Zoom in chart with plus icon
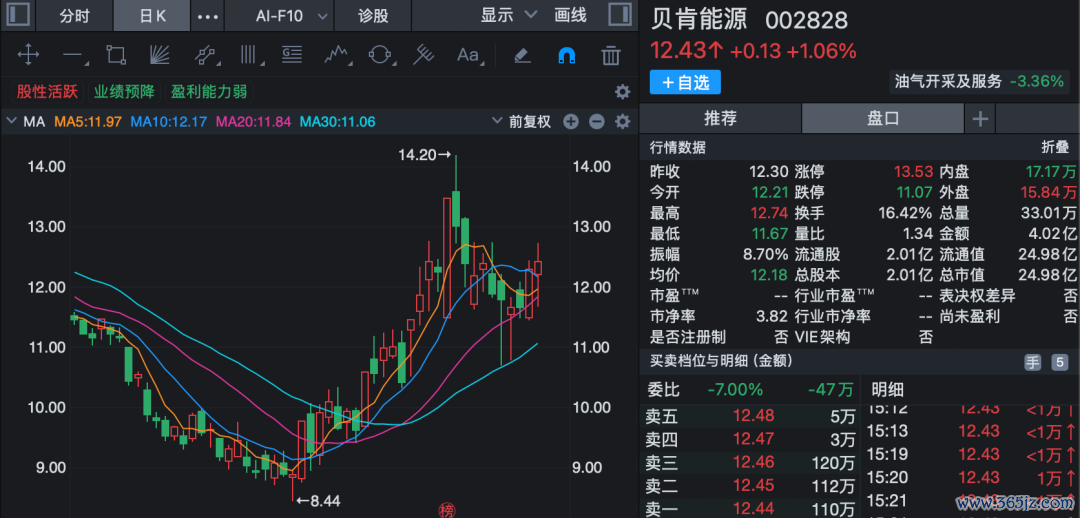The image size is (1080, 518). [571, 122]
